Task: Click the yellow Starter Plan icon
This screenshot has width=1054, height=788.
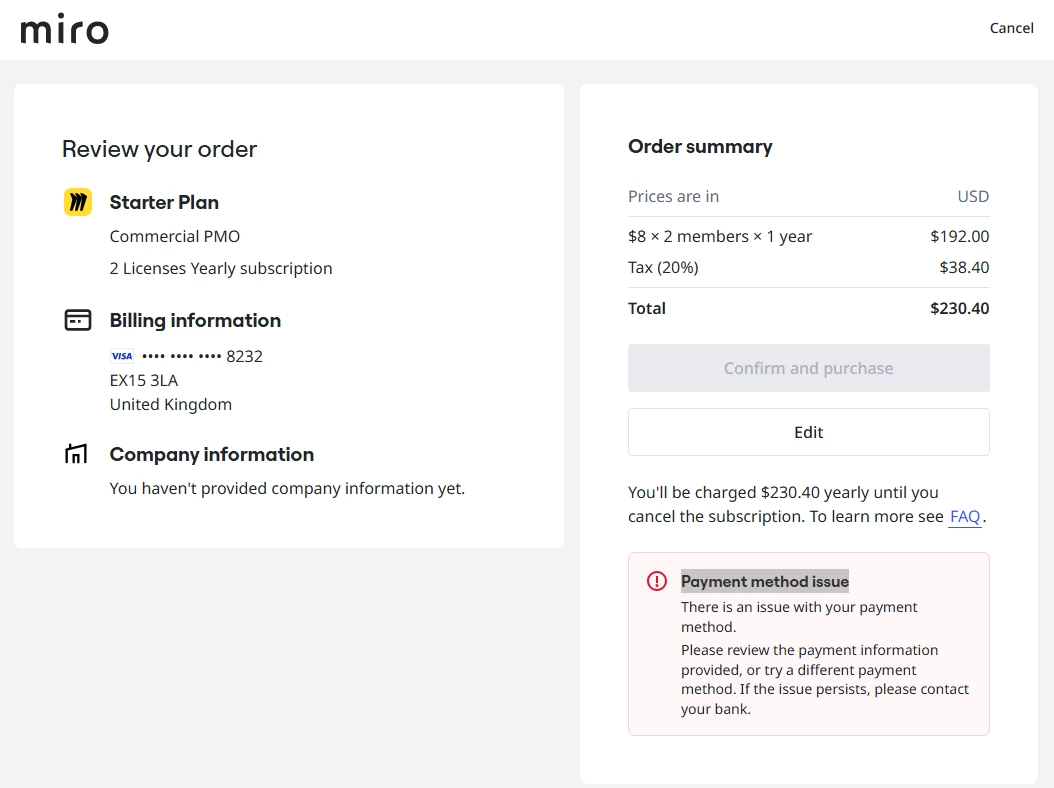Action: [x=78, y=202]
